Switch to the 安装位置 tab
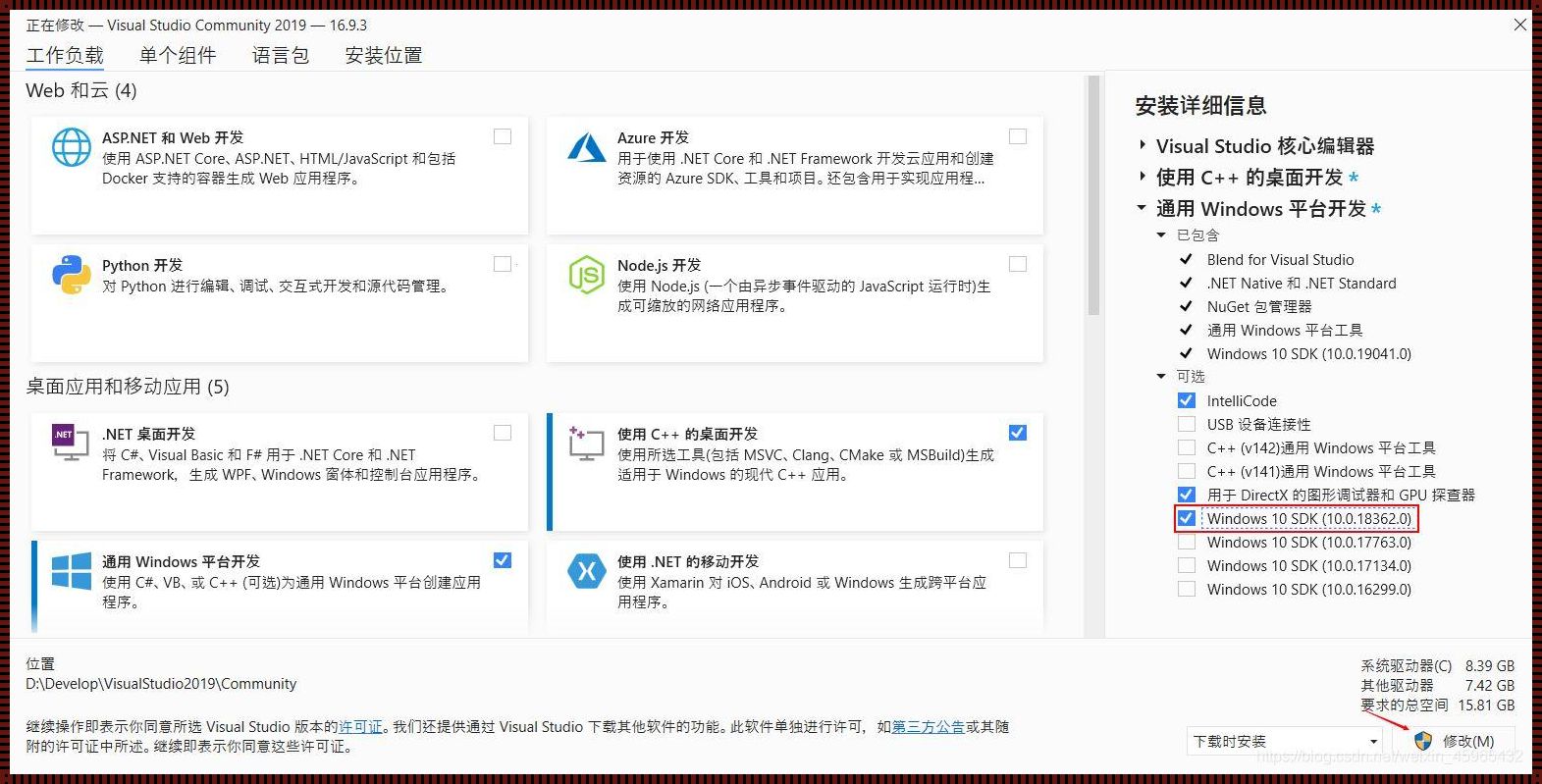The image size is (1542, 784). coord(384,56)
